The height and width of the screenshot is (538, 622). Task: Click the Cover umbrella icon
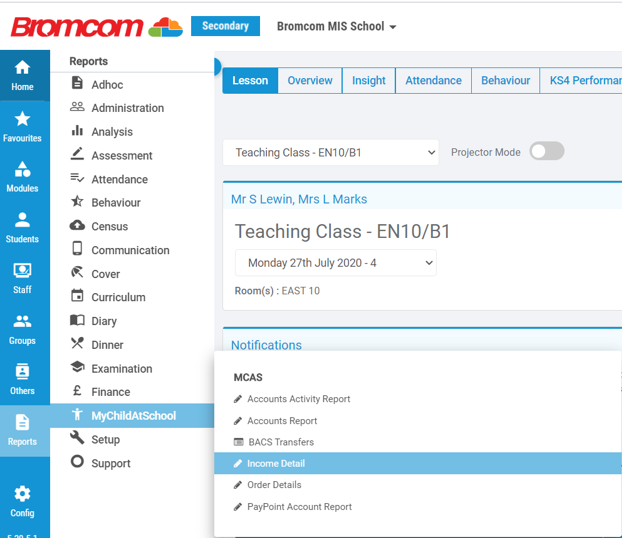(77, 273)
